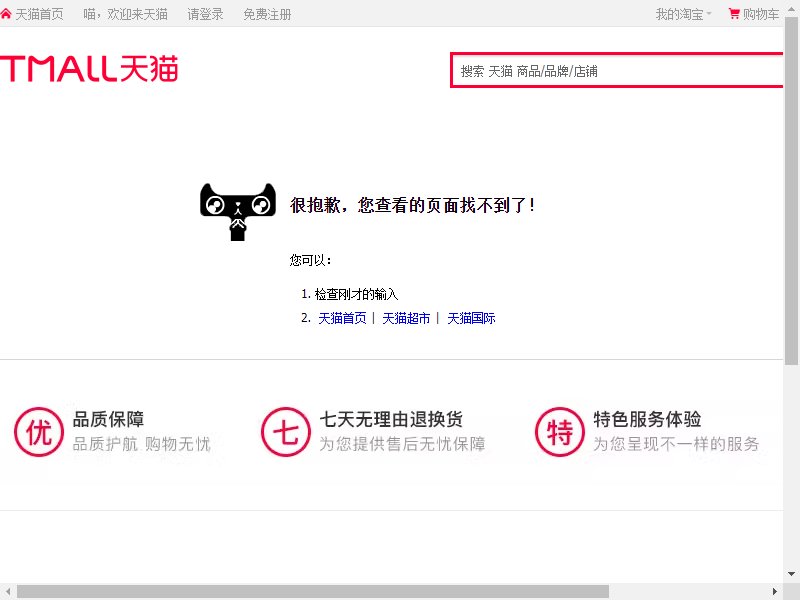Open the 购物车 cart link
The height and width of the screenshot is (600, 800).
point(761,14)
